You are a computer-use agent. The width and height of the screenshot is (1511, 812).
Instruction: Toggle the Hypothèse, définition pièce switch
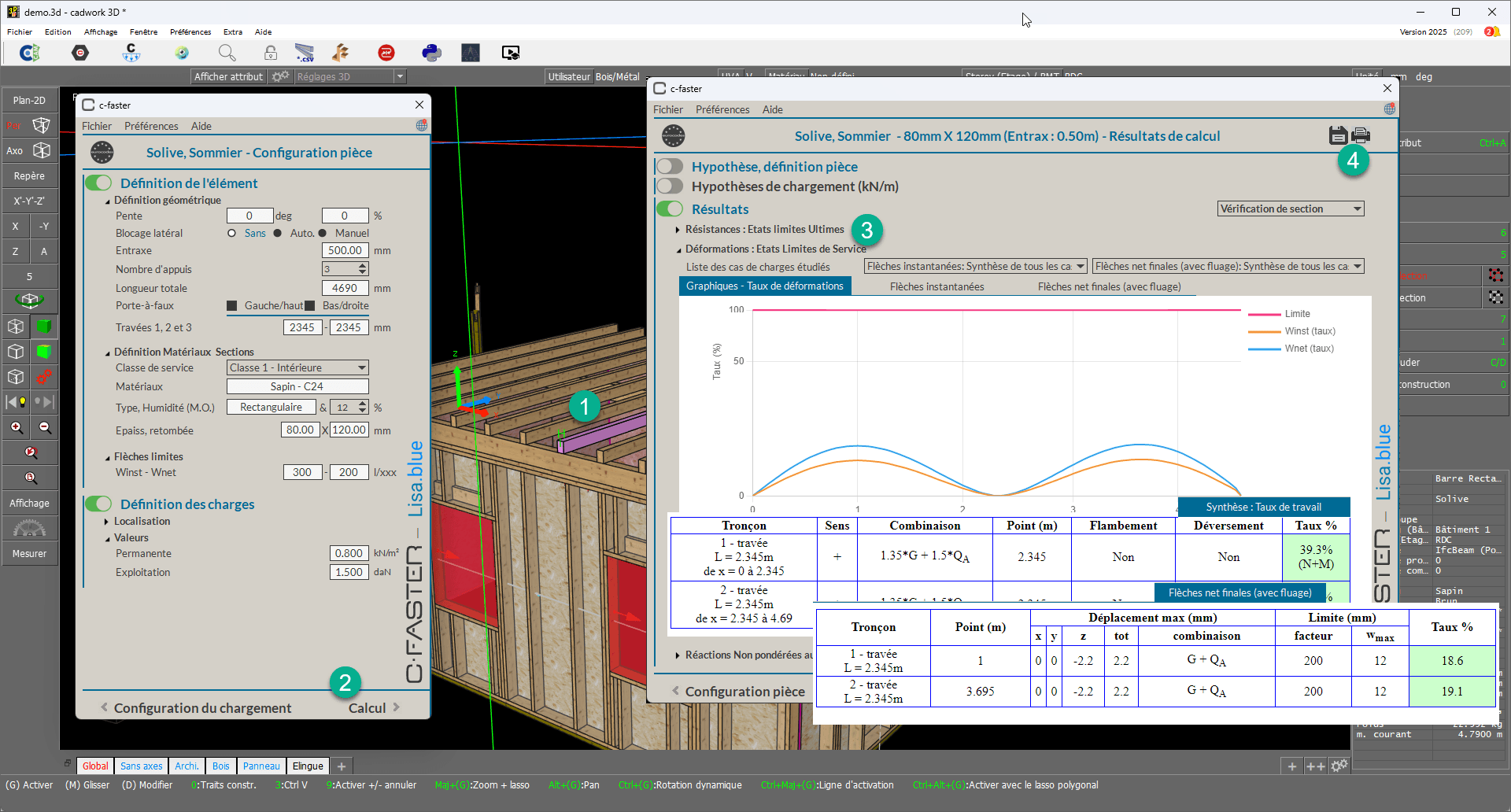click(670, 166)
